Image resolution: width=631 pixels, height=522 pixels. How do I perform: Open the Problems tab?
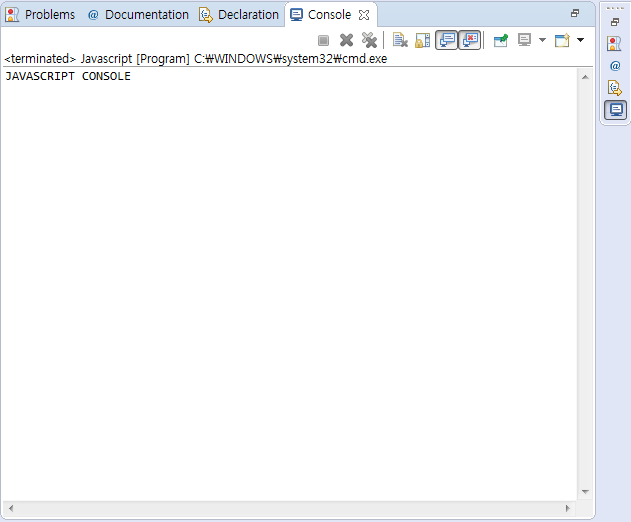(x=40, y=15)
